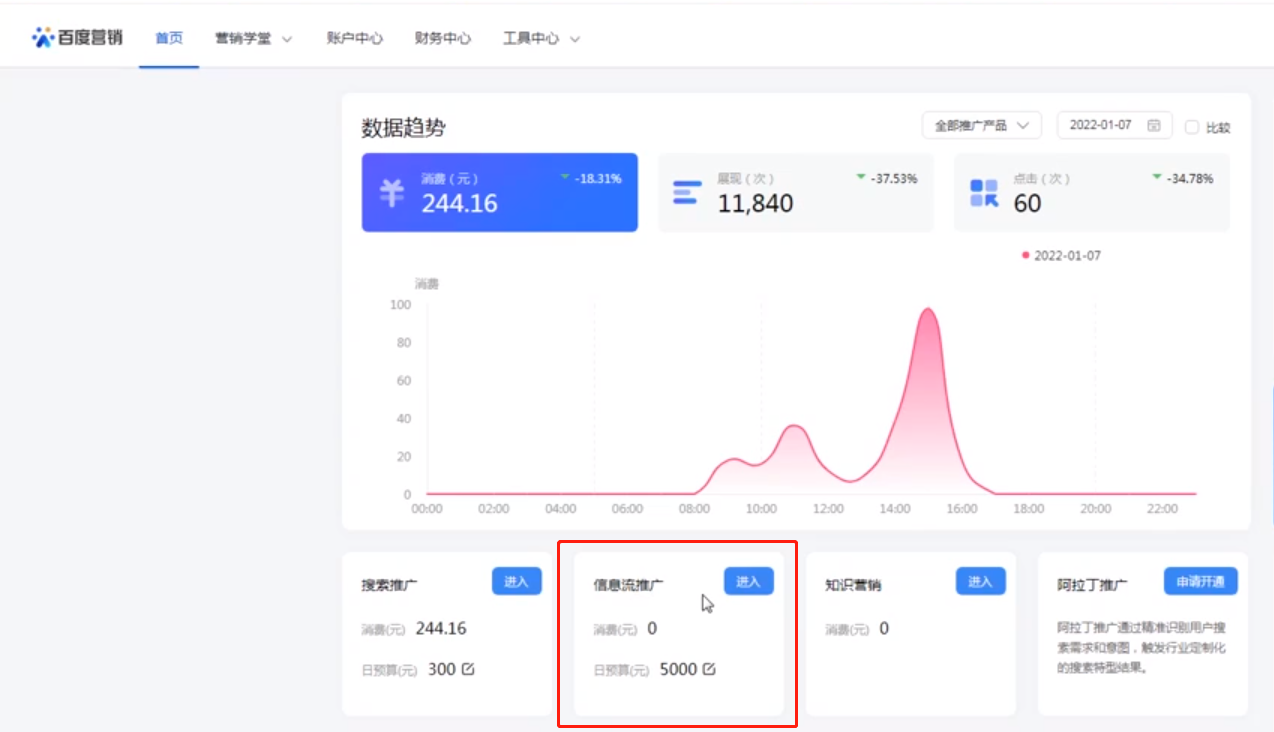The image size is (1274, 732).
Task: Click the 信息流推广 card title
Action: pos(628,585)
